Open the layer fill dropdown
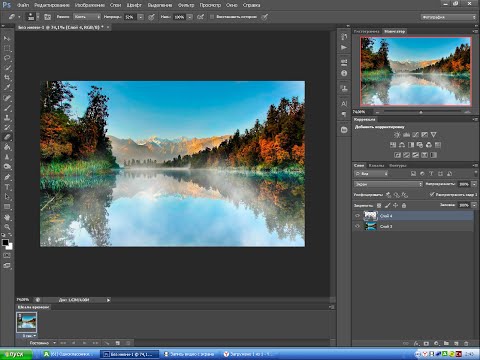 [x=474, y=205]
